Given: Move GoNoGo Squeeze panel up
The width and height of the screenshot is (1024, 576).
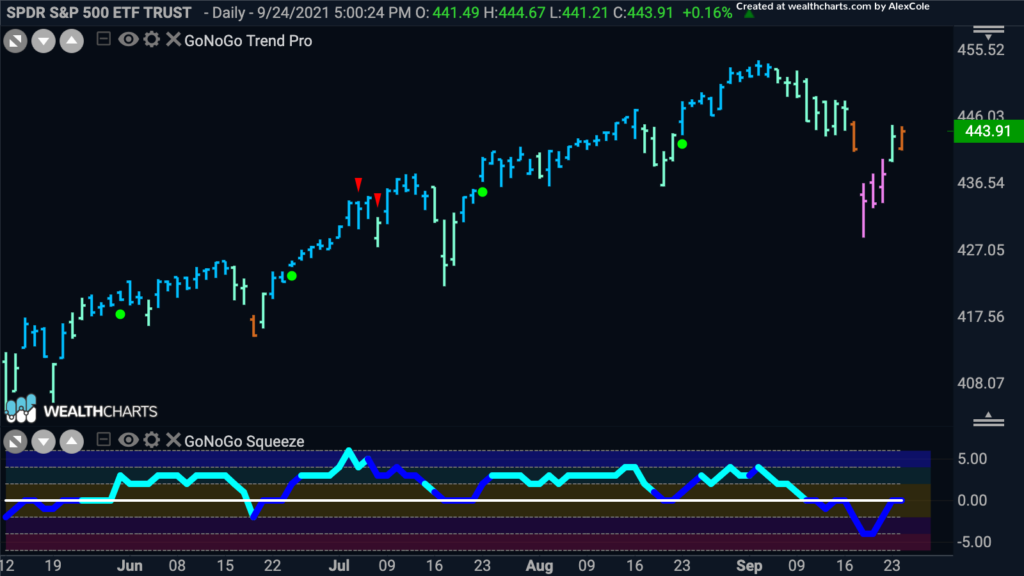Looking at the screenshot, I should pos(72,442).
